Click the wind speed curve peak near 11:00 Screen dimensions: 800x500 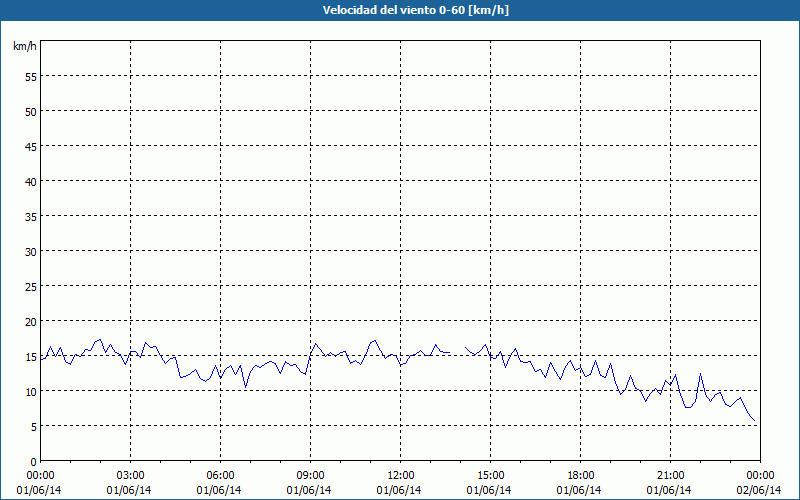(375, 340)
